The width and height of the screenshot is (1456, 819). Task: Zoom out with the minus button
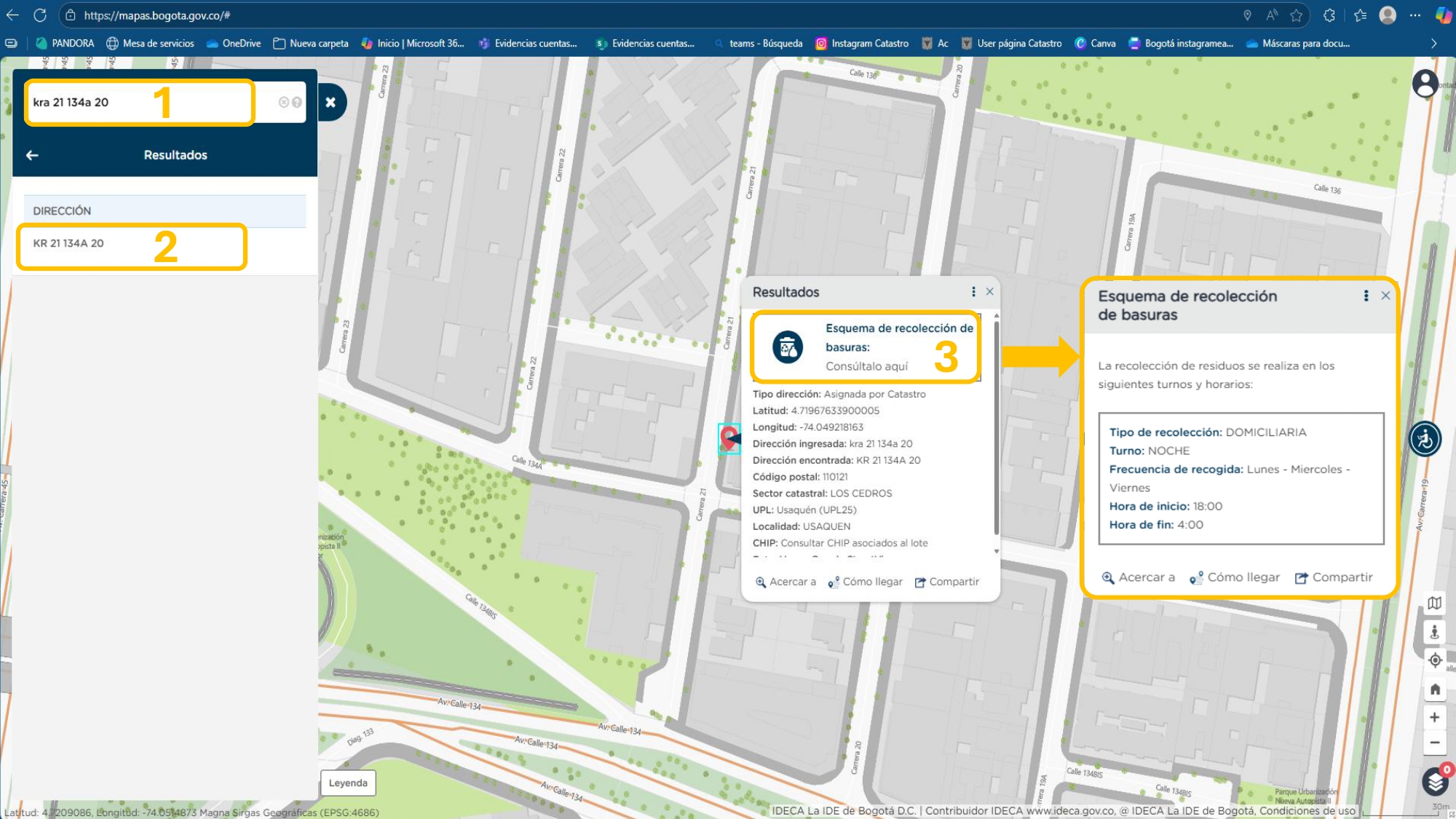point(1434,743)
